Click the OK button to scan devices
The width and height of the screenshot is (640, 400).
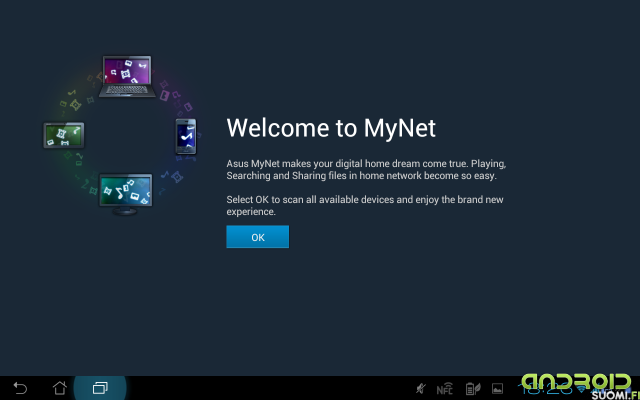tap(258, 237)
